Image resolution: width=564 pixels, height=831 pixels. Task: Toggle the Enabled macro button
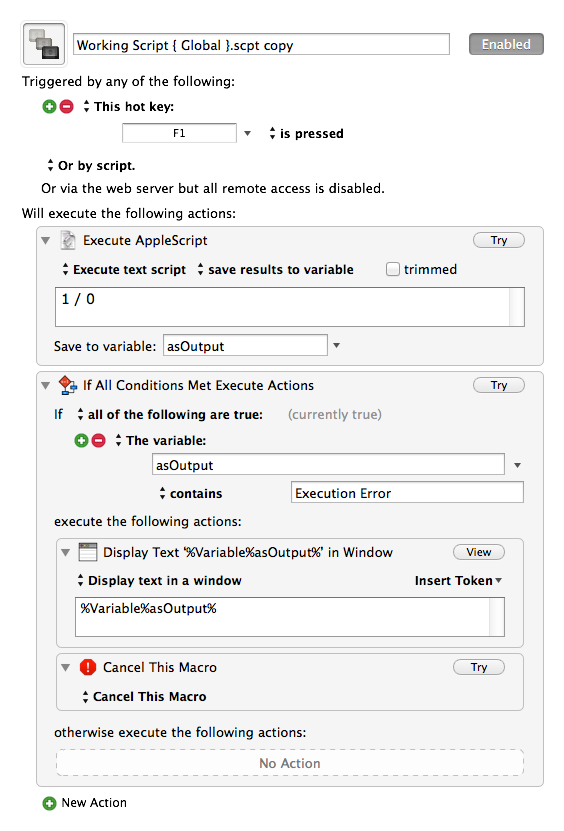point(506,45)
